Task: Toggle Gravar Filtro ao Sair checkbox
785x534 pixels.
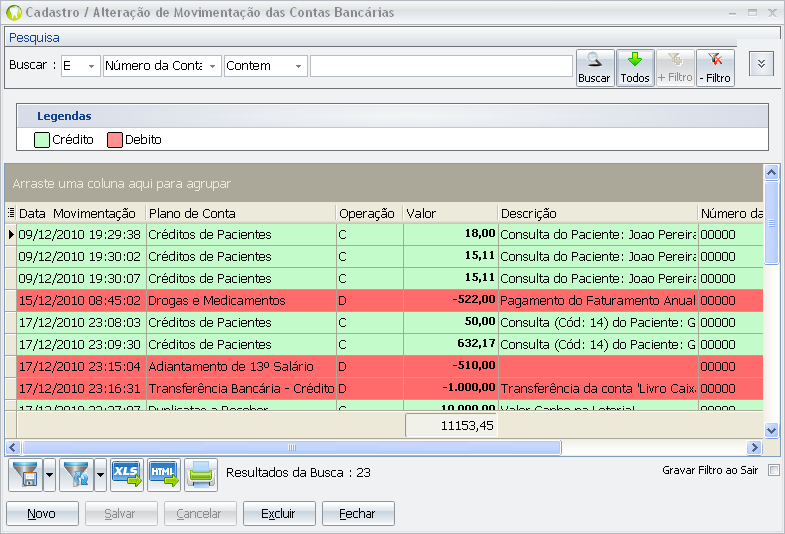Action: pos(774,470)
